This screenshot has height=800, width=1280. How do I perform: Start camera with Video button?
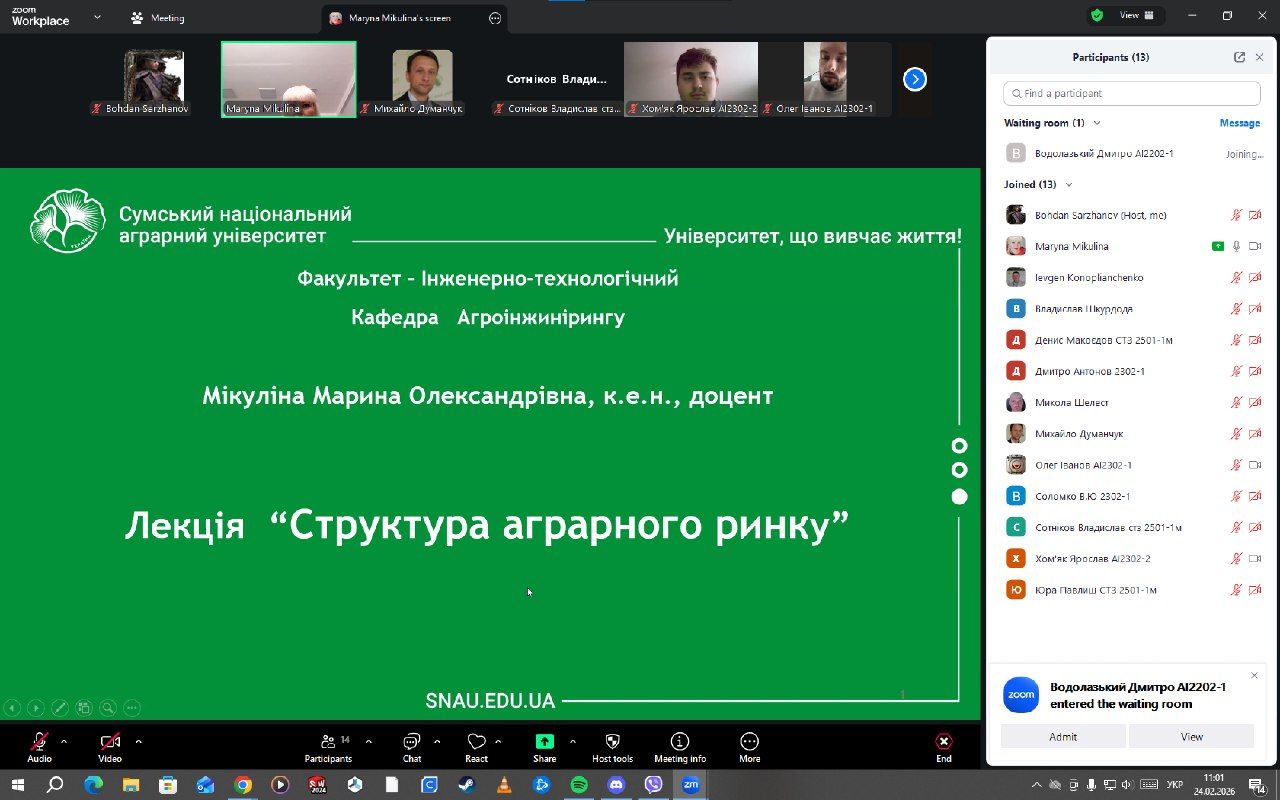point(110,742)
